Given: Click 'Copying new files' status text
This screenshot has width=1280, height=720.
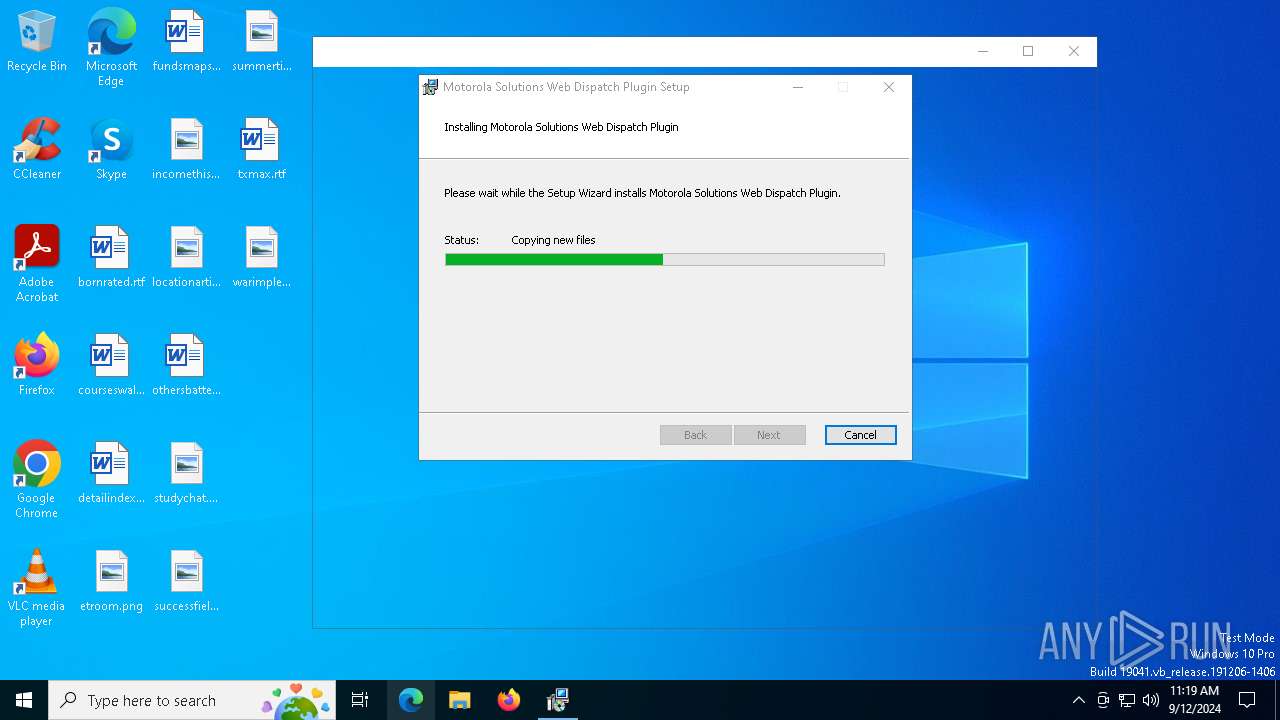Looking at the screenshot, I should click(553, 240).
